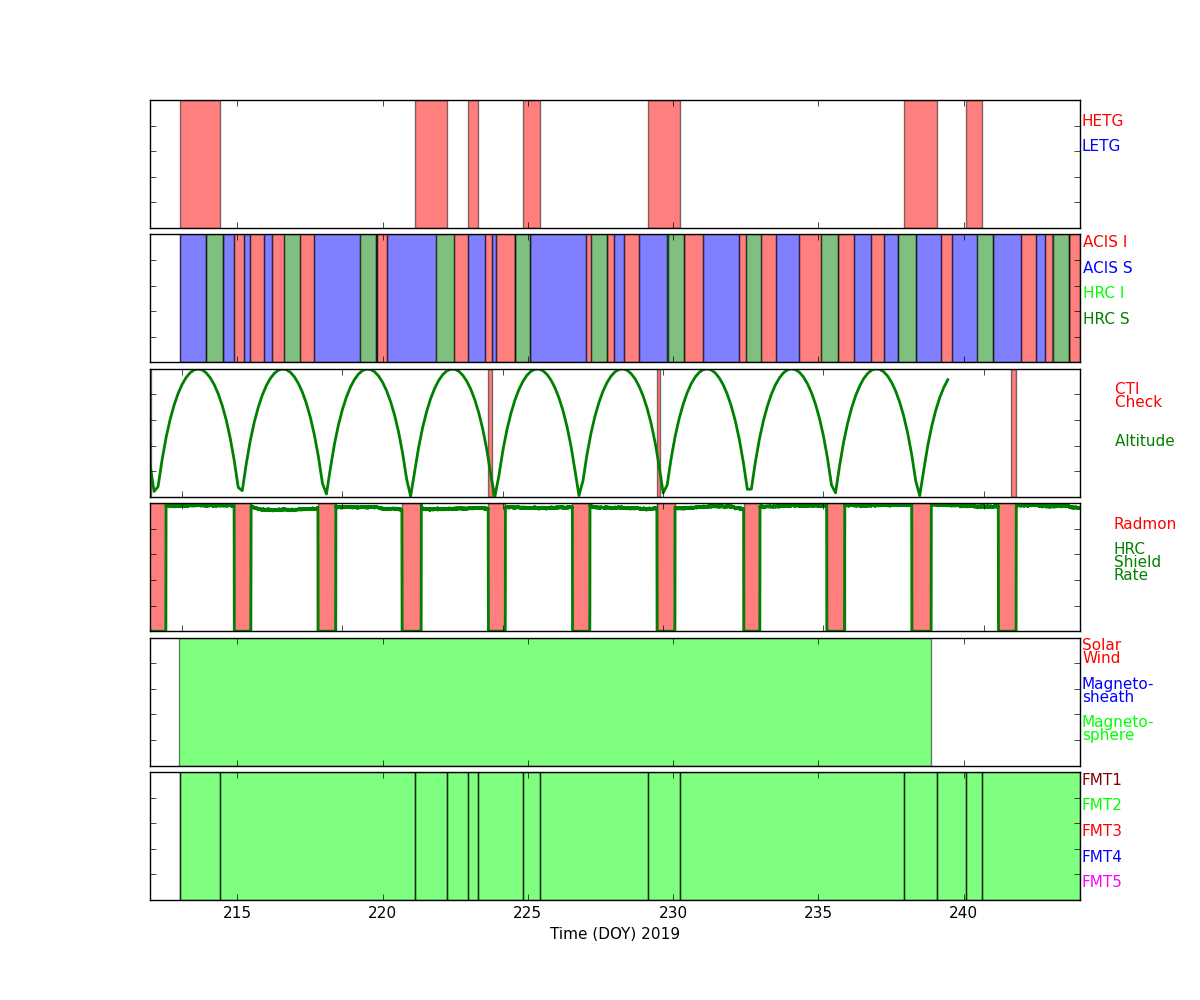Click the large green Magnetosphere region
The width and height of the screenshot is (1200, 1000).
[555, 702]
